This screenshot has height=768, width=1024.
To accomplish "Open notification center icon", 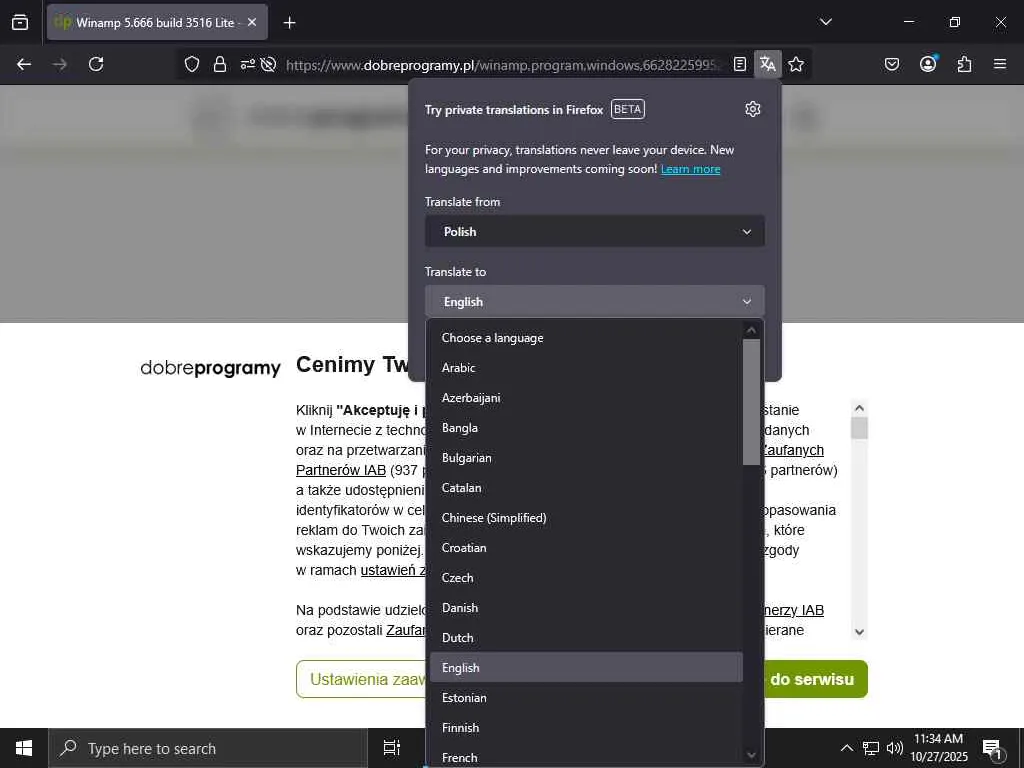I will (992, 748).
